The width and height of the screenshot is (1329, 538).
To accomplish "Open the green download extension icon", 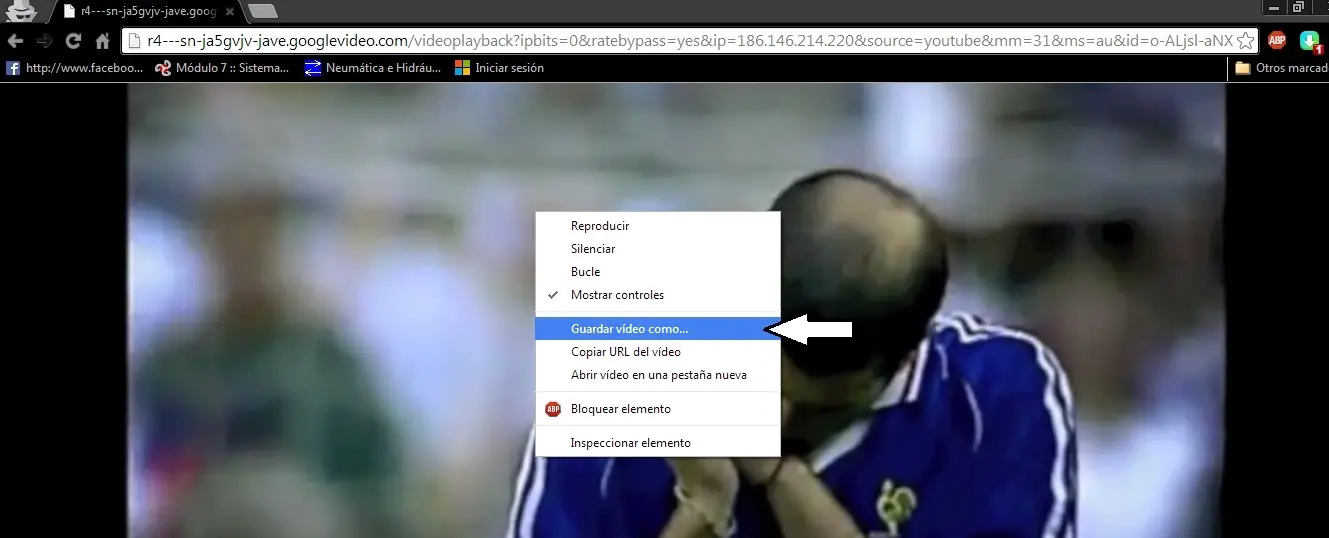I will (1310, 41).
